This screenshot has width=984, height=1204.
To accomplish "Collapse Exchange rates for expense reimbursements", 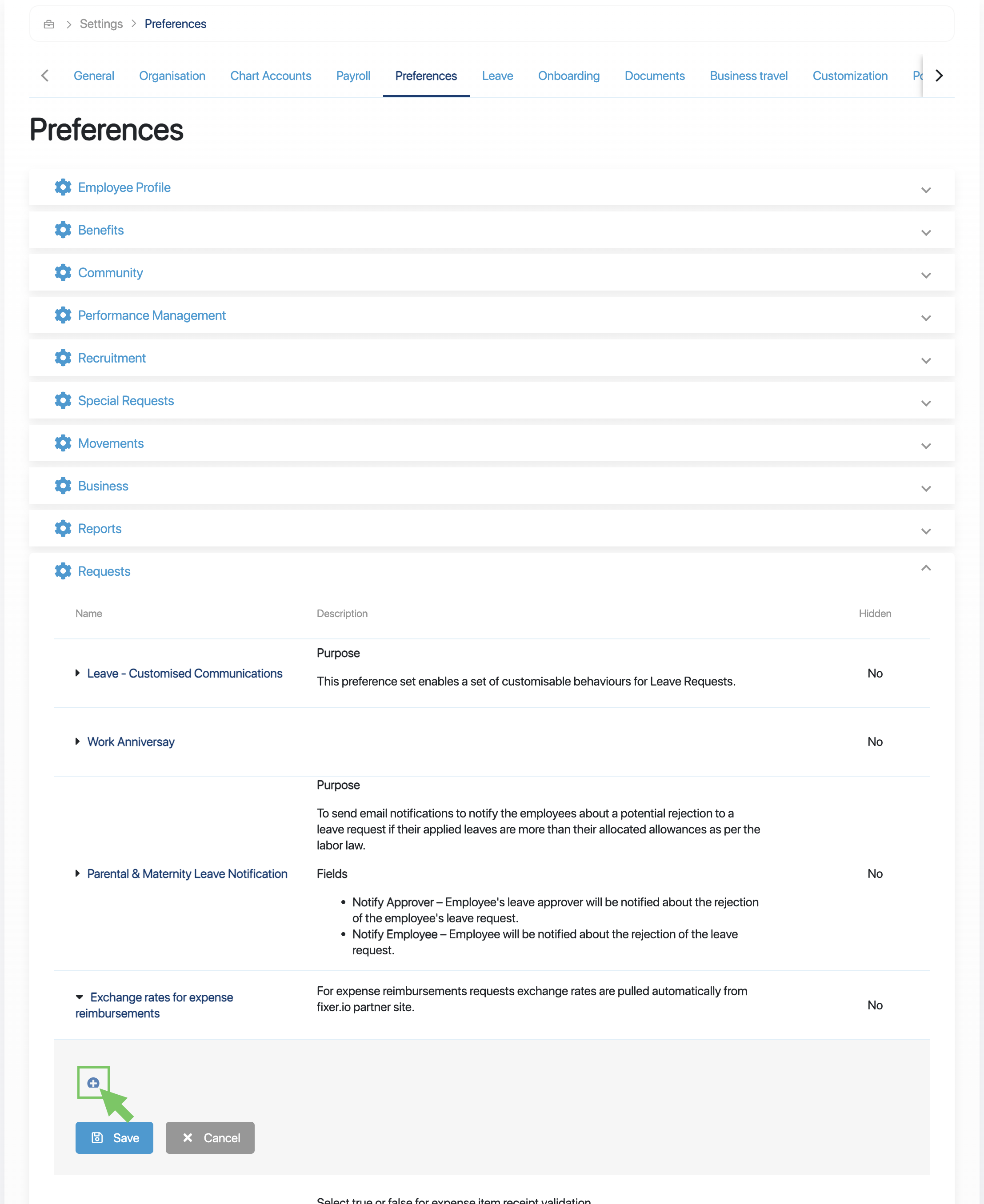I will pos(80,997).
